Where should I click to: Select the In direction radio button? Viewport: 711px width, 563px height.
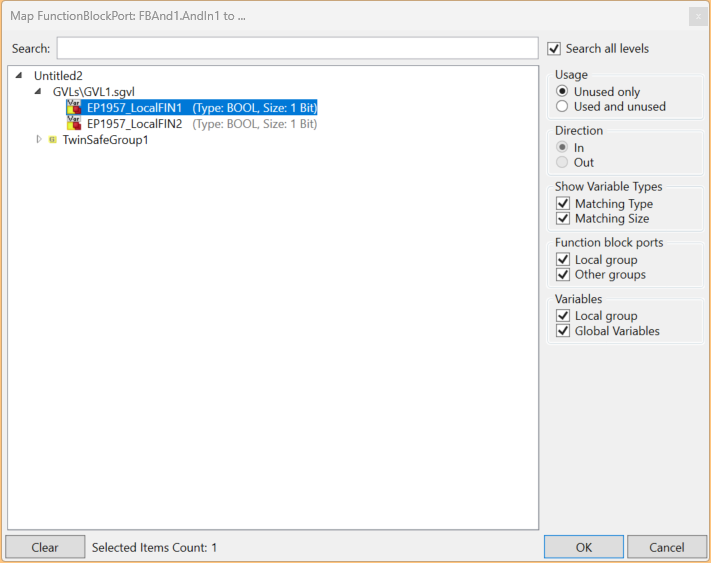click(x=562, y=147)
